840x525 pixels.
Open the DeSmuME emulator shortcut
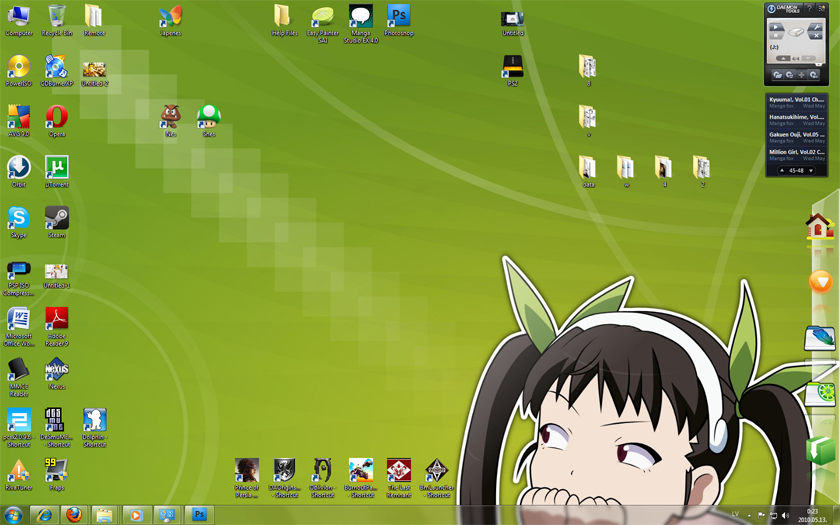[x=57, y=428]
